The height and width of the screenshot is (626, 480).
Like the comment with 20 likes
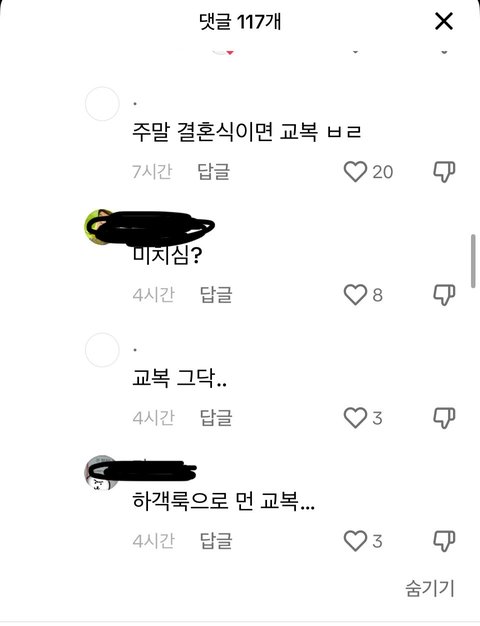click(355, 172)
